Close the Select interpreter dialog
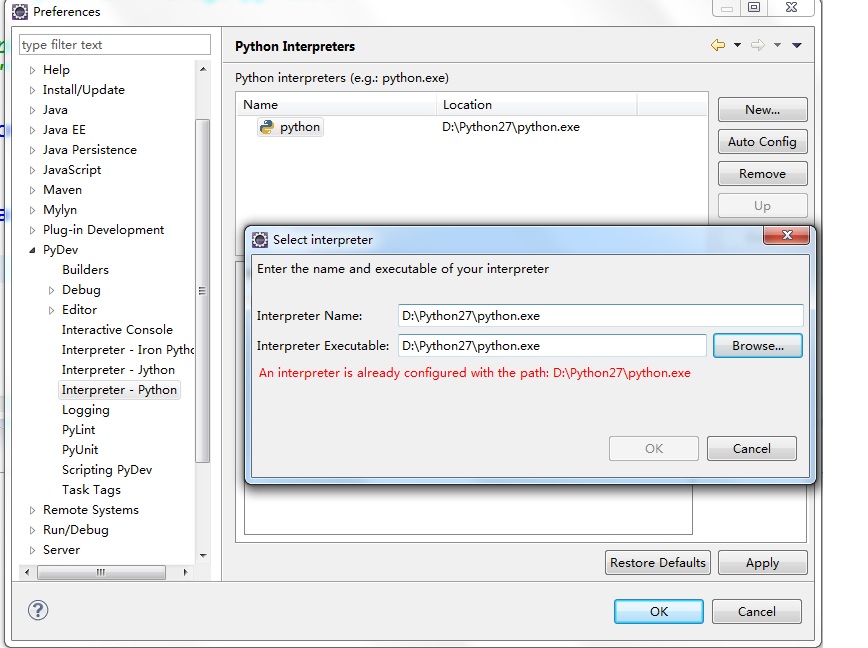The height and width of the screenshot is (648, 868). tap(787, 235)
